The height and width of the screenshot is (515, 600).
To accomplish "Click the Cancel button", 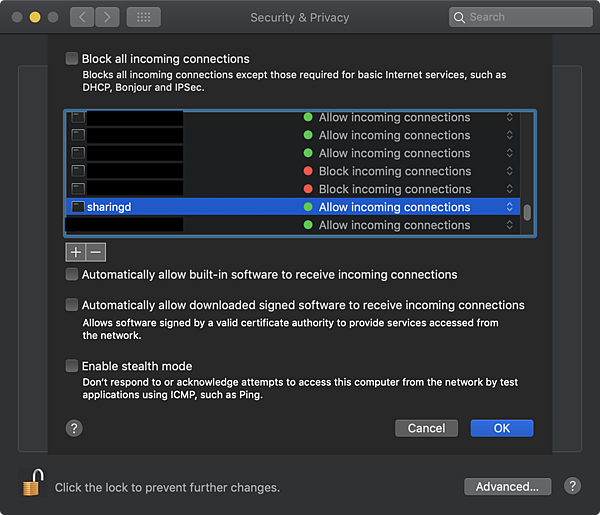I will (426, 428).
